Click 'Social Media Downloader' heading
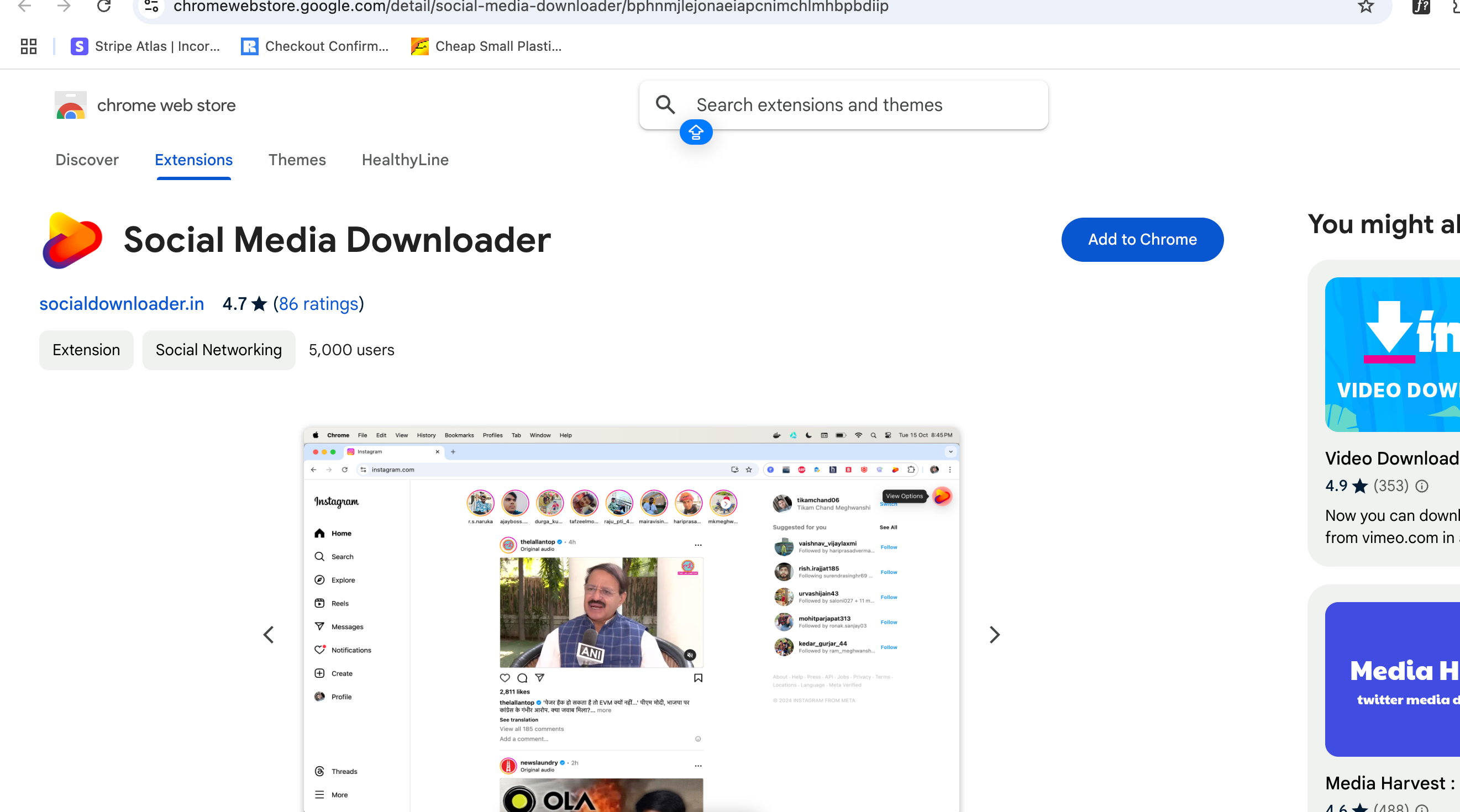1460x812 pixels. pos(337,240)
